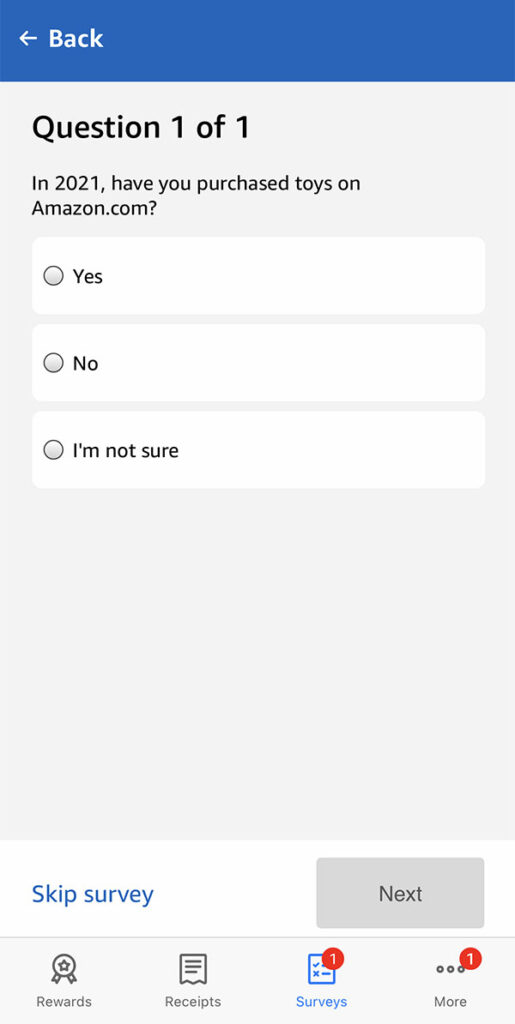
Task: Choose the I'm not sure radio button
Action: pos(54,450)
